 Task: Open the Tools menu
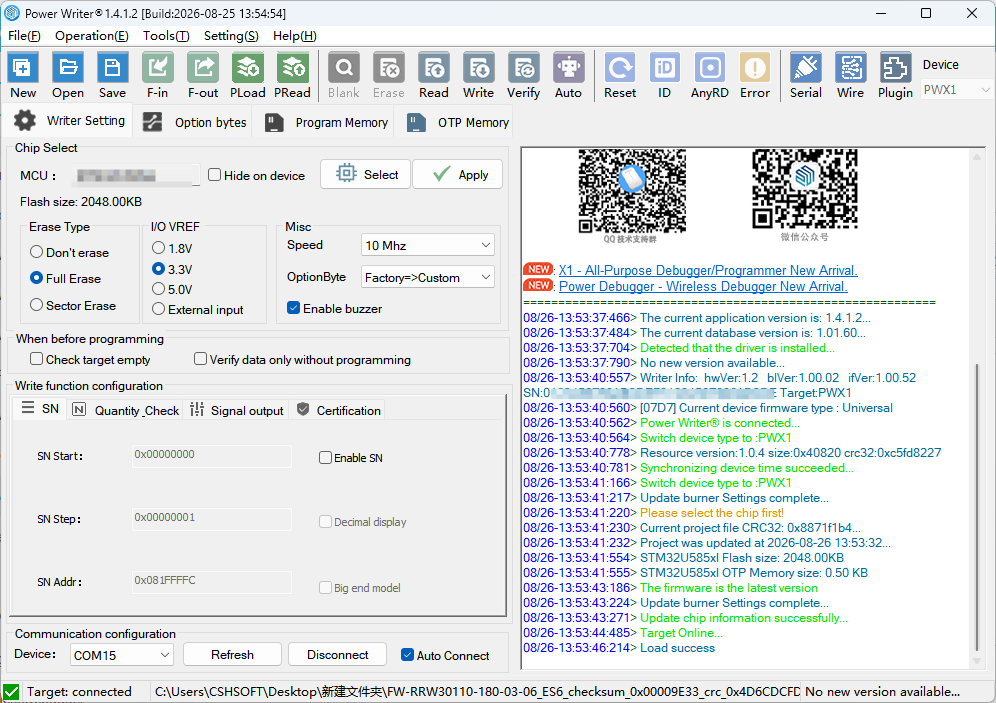166,36
